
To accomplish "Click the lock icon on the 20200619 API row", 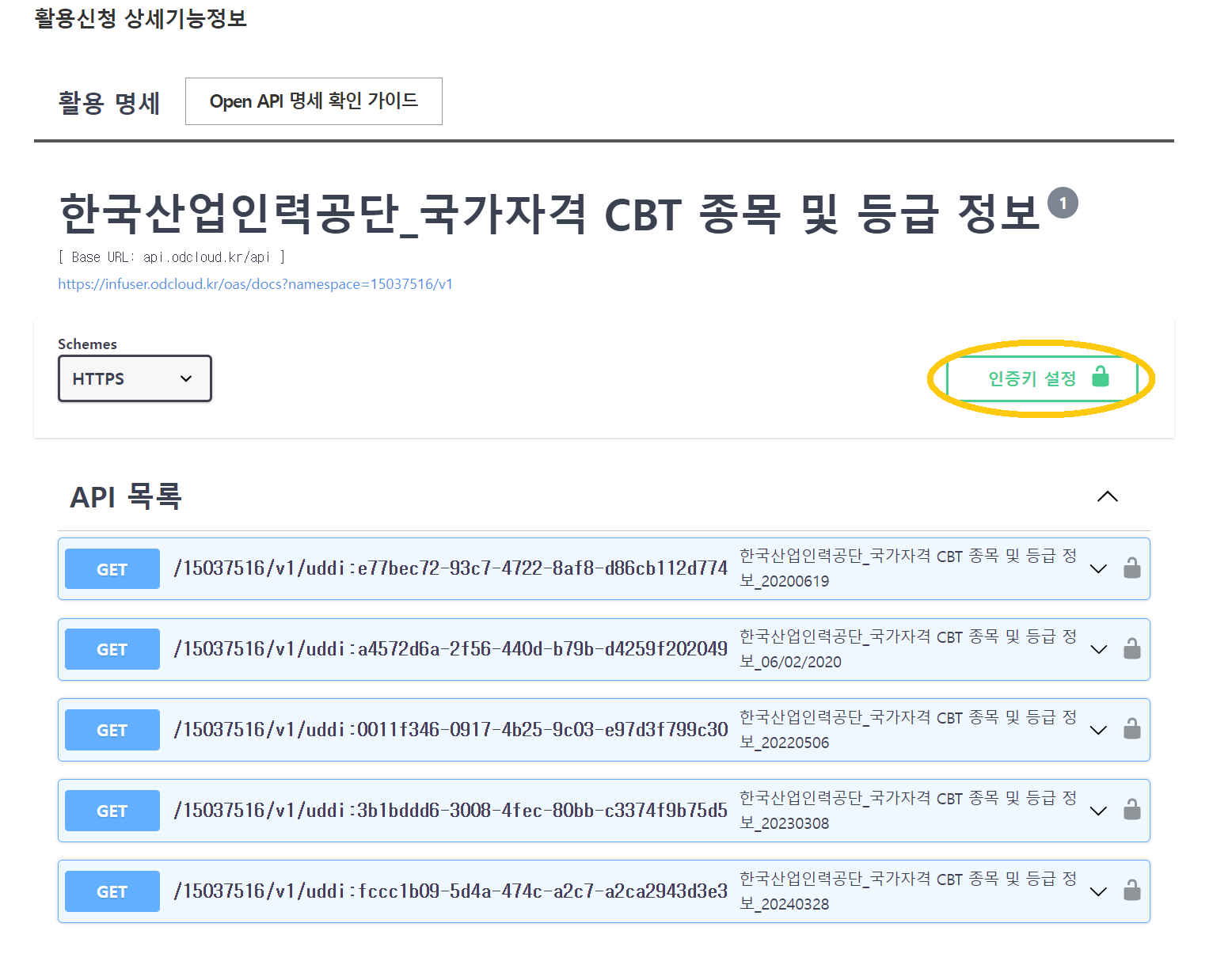I will (x=1131, y=568).
